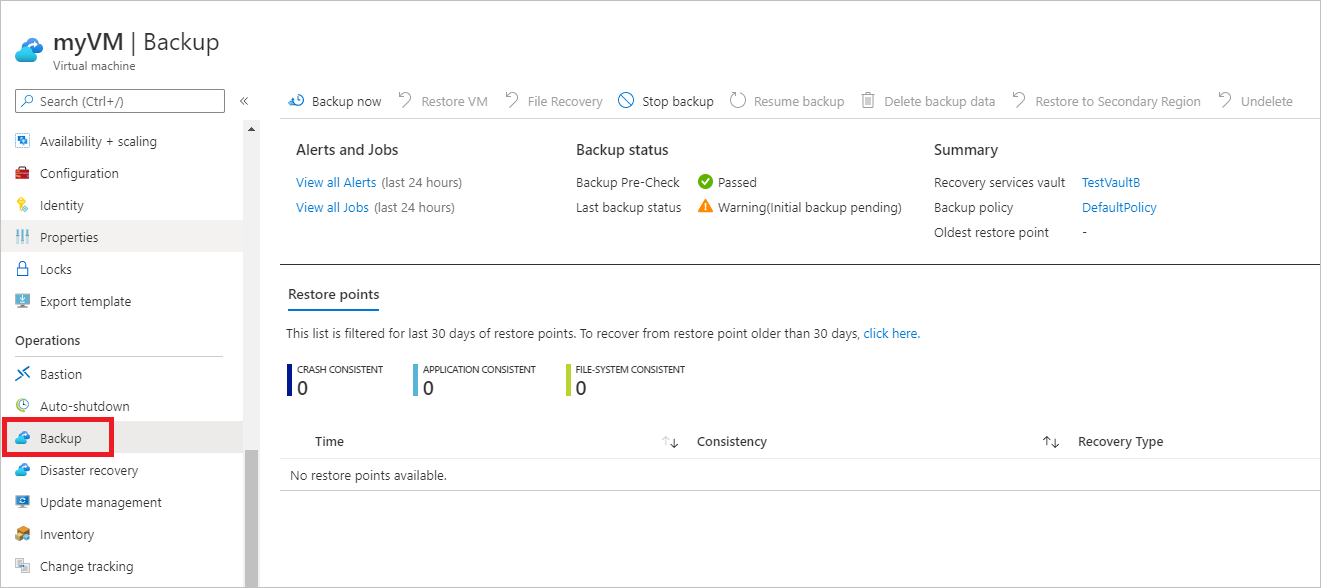Open the TestVaultB recovery services vault

tap(1110, 182)
